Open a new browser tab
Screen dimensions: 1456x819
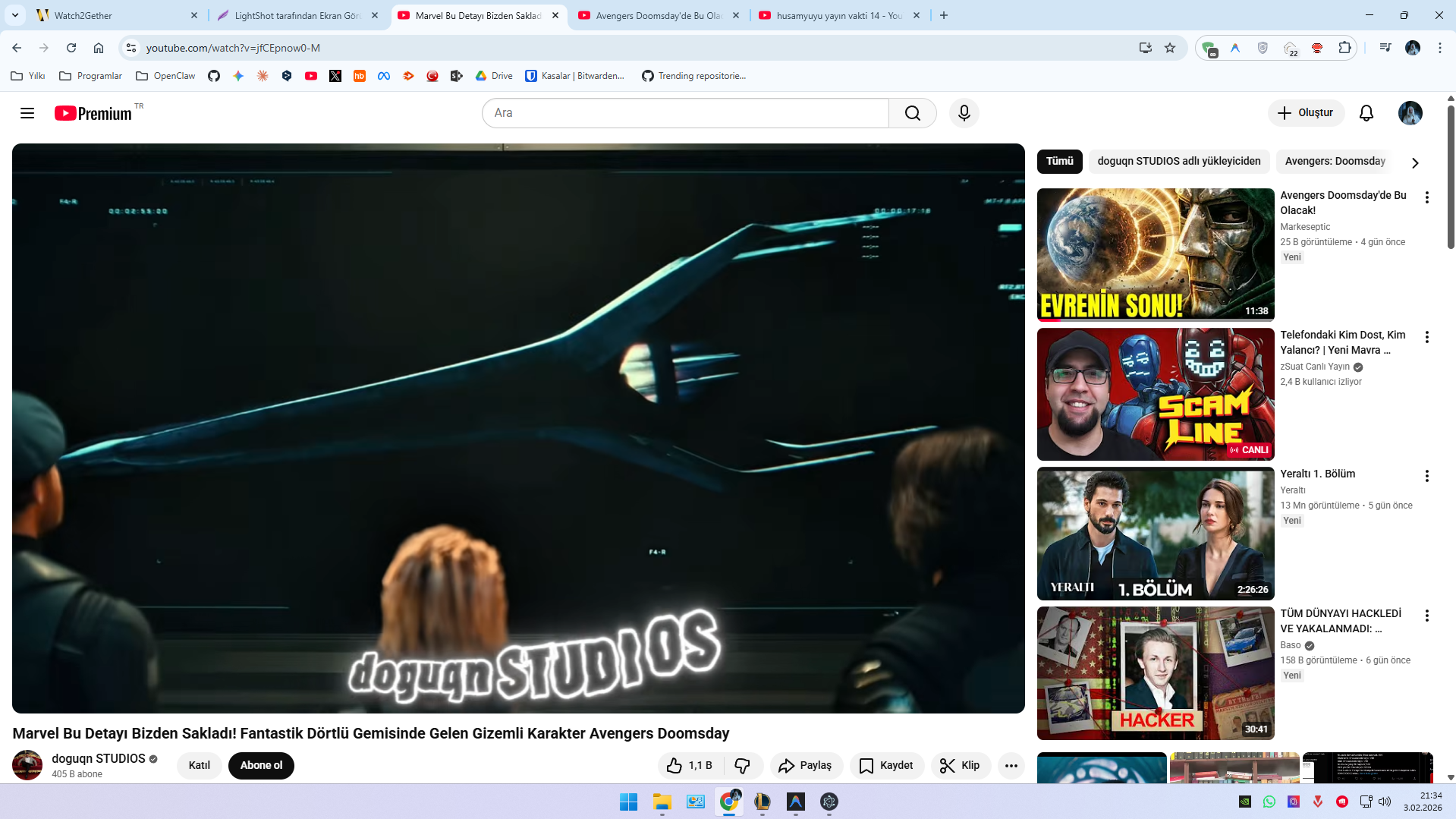[944, 15]
